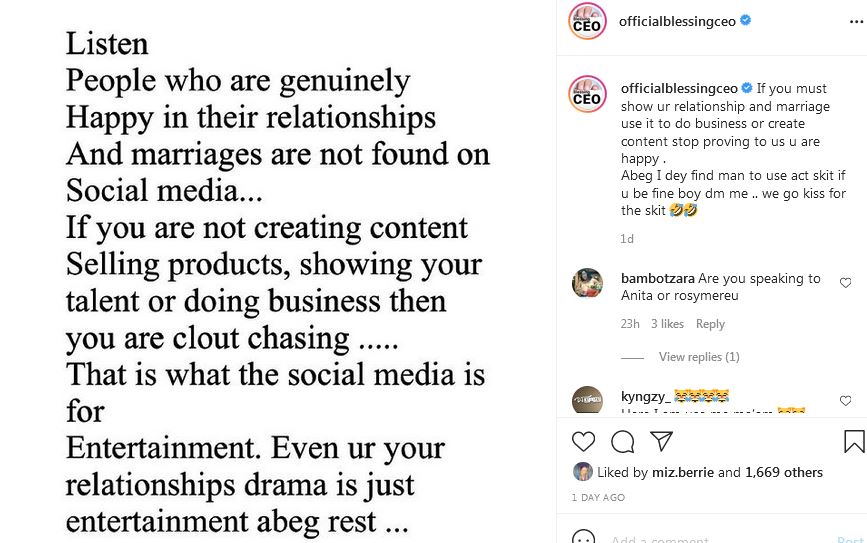This screenshot has height=543, width=867.
Task: Expand View replies (1) under bambotzara
Action: point(699,357)
